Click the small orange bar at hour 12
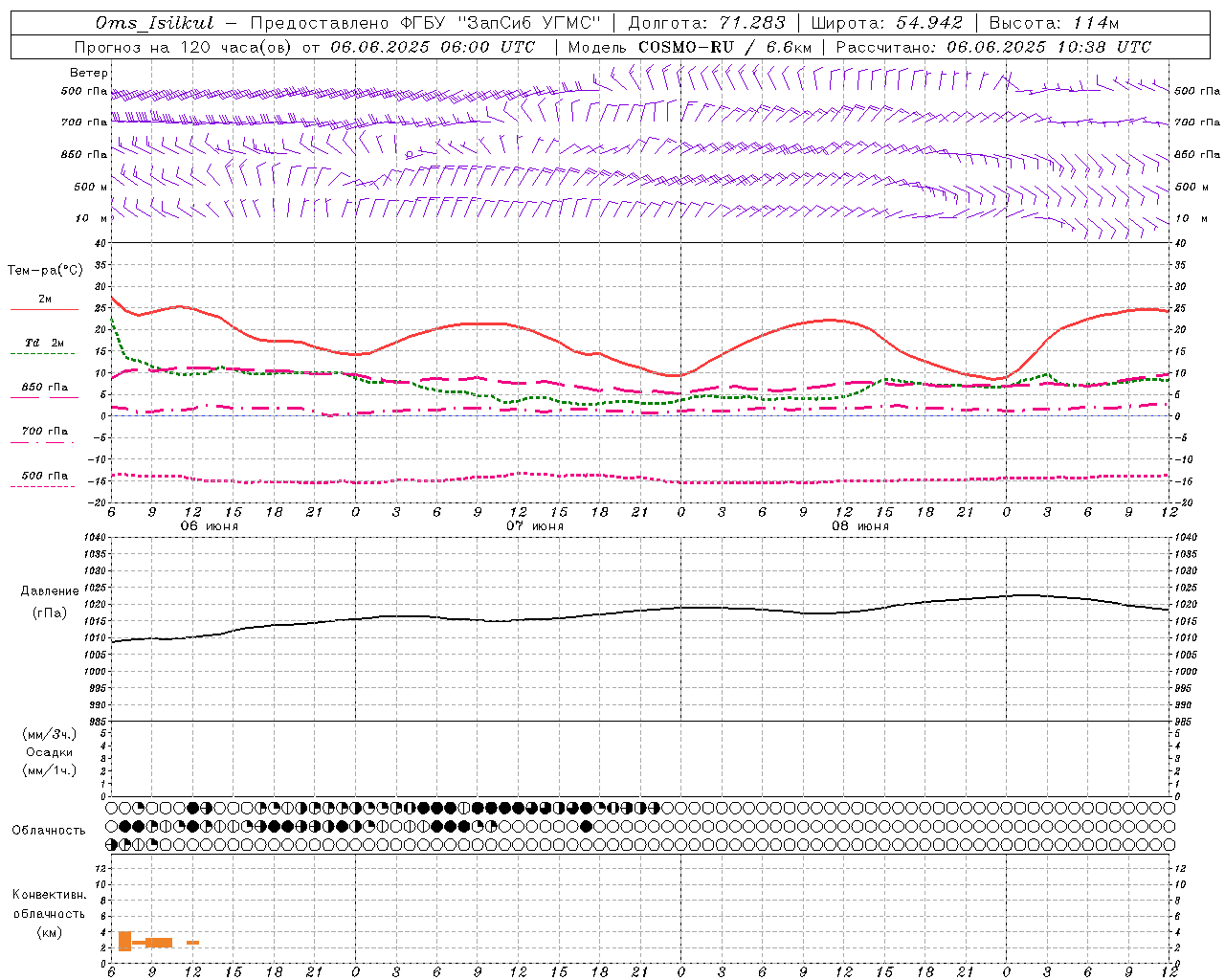This screenshot has height=980, width=1225. click(x=192, y=943)
